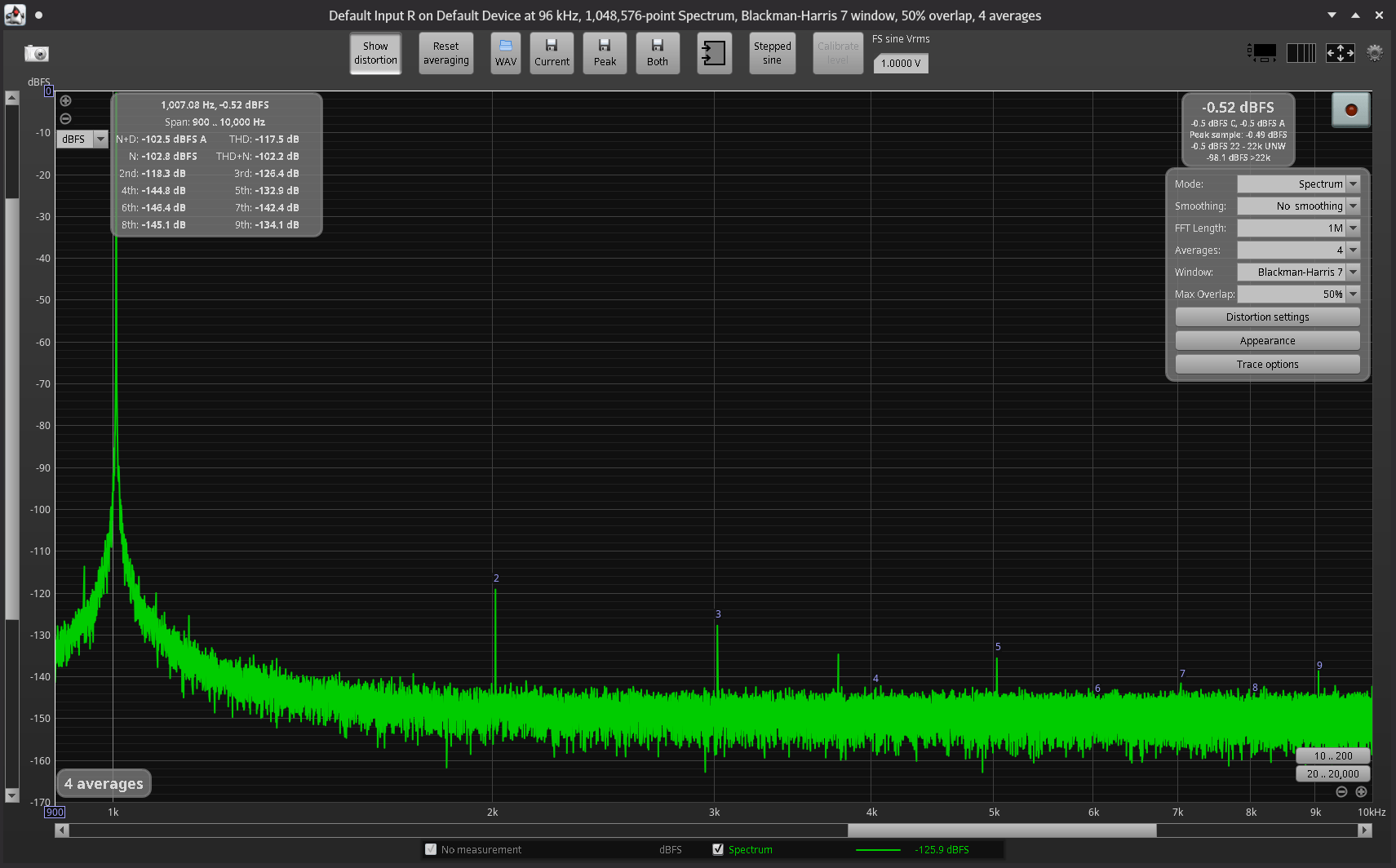Click the harmonic marker labeled 3
This screenshot has height=868, width=1396.
click(718, 614)
